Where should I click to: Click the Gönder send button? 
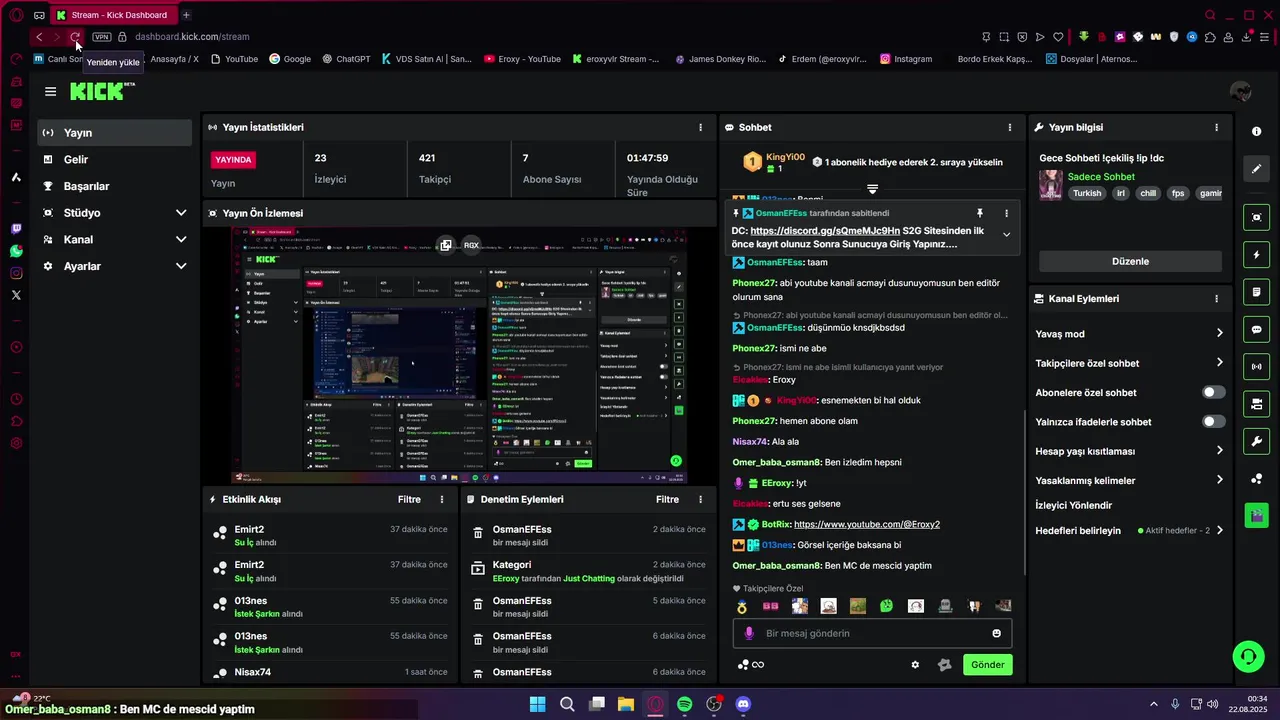click(x=988, y=665)
